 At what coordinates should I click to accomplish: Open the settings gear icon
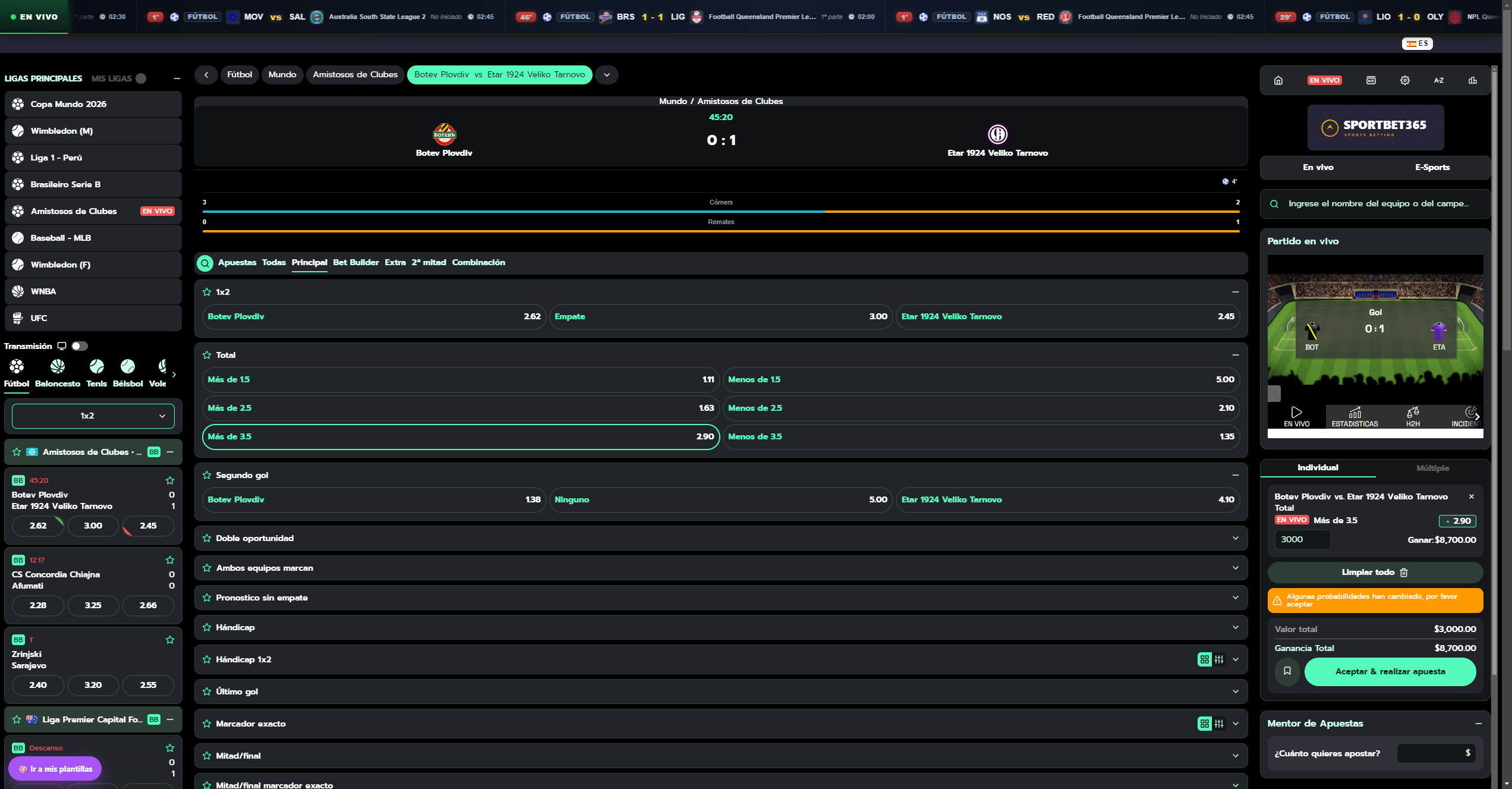tap(1405, 80)
